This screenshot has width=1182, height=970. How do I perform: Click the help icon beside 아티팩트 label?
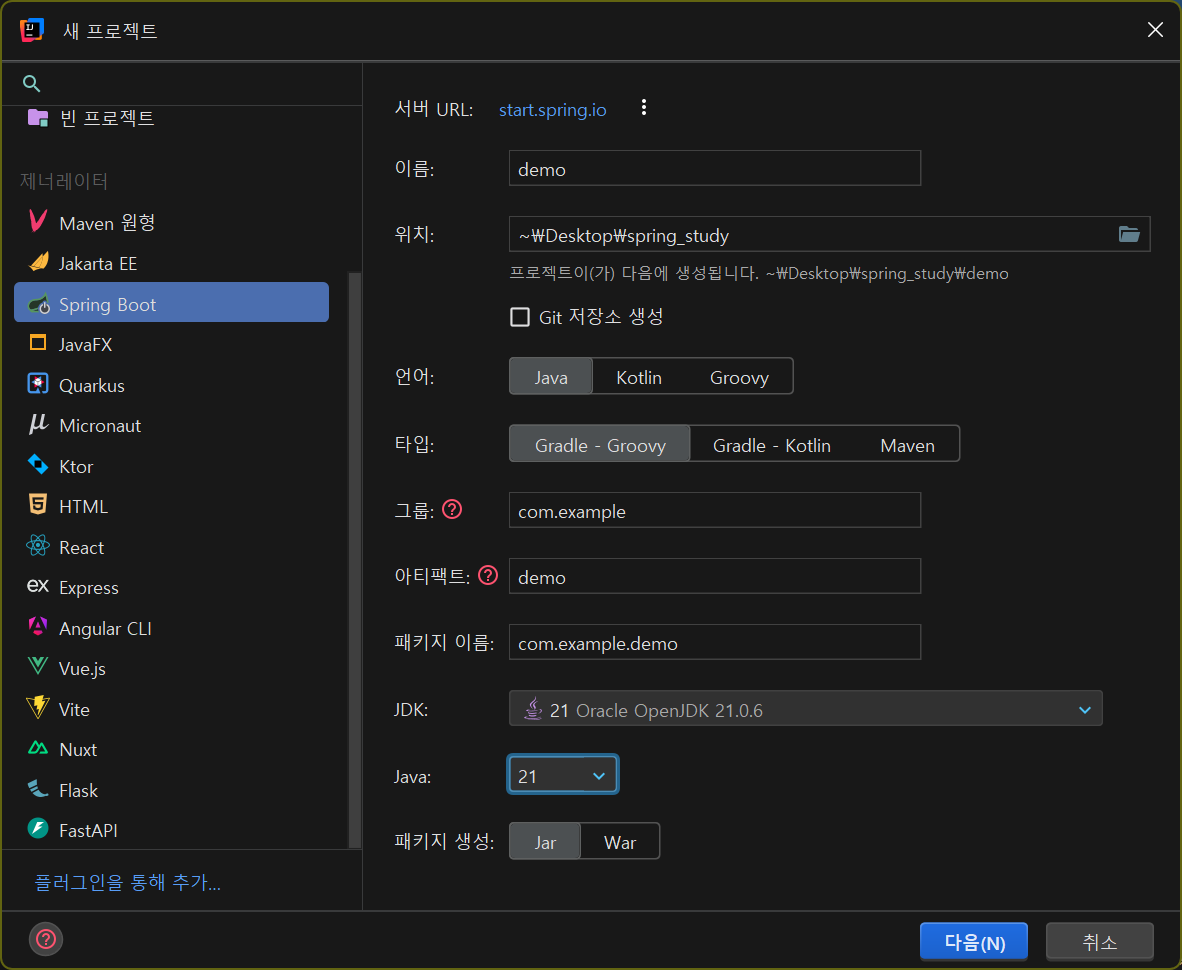tap(488, 576)
